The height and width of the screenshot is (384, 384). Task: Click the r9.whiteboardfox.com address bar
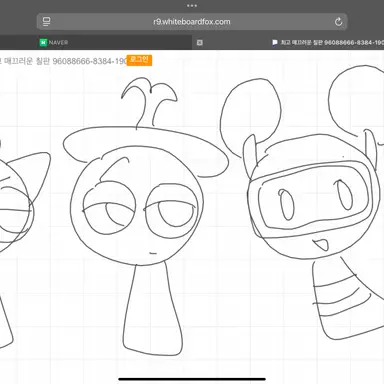192,22
